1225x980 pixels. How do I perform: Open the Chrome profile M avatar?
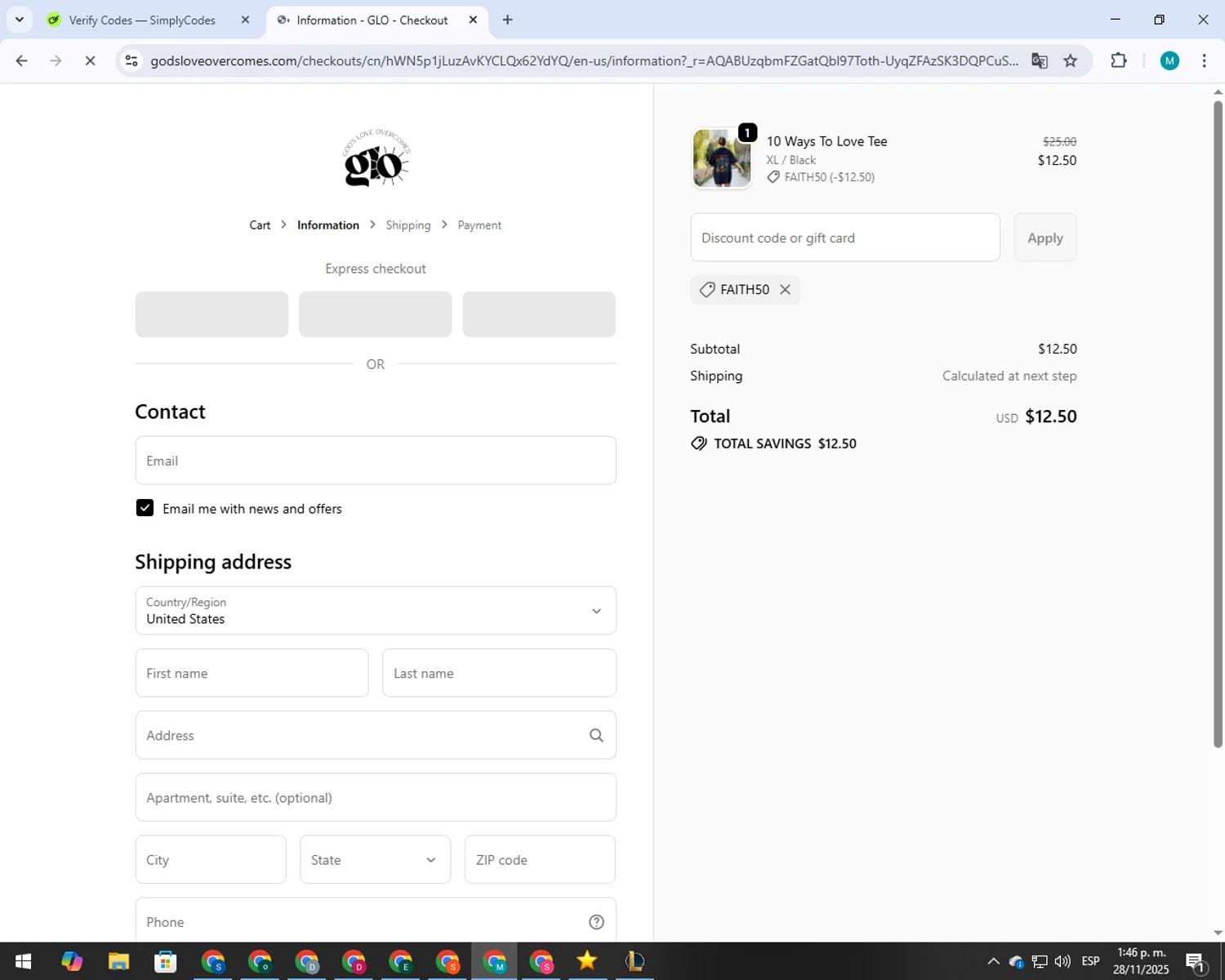pos(1169,60)
